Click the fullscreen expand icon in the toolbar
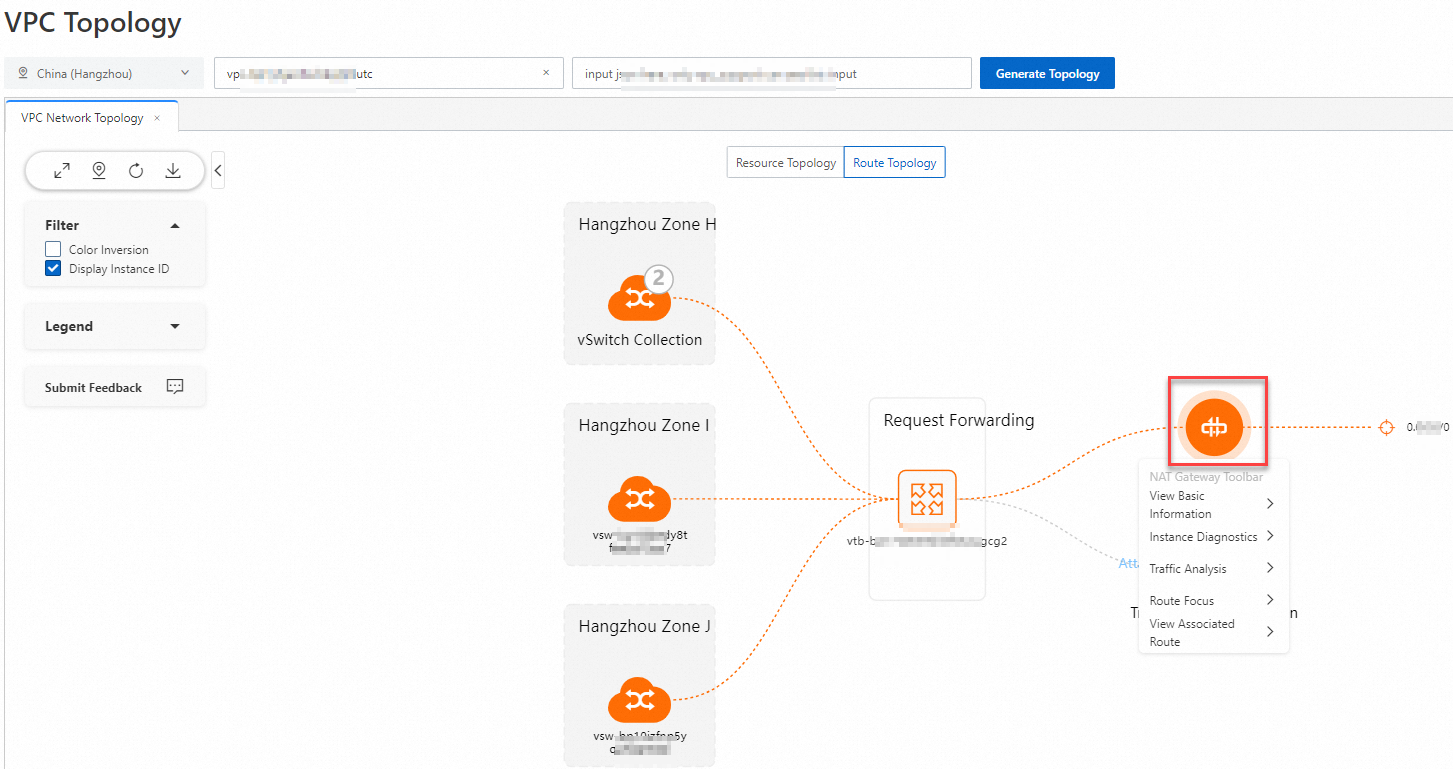This screenshot has width=1453, height=769. pos(61,170)
